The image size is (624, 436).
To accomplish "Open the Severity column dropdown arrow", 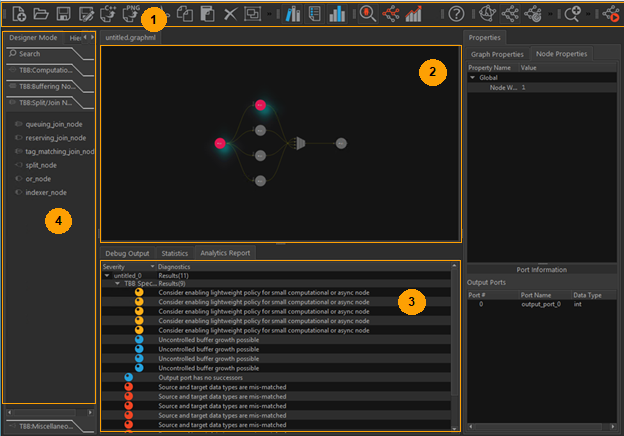I will click(153, 267).
